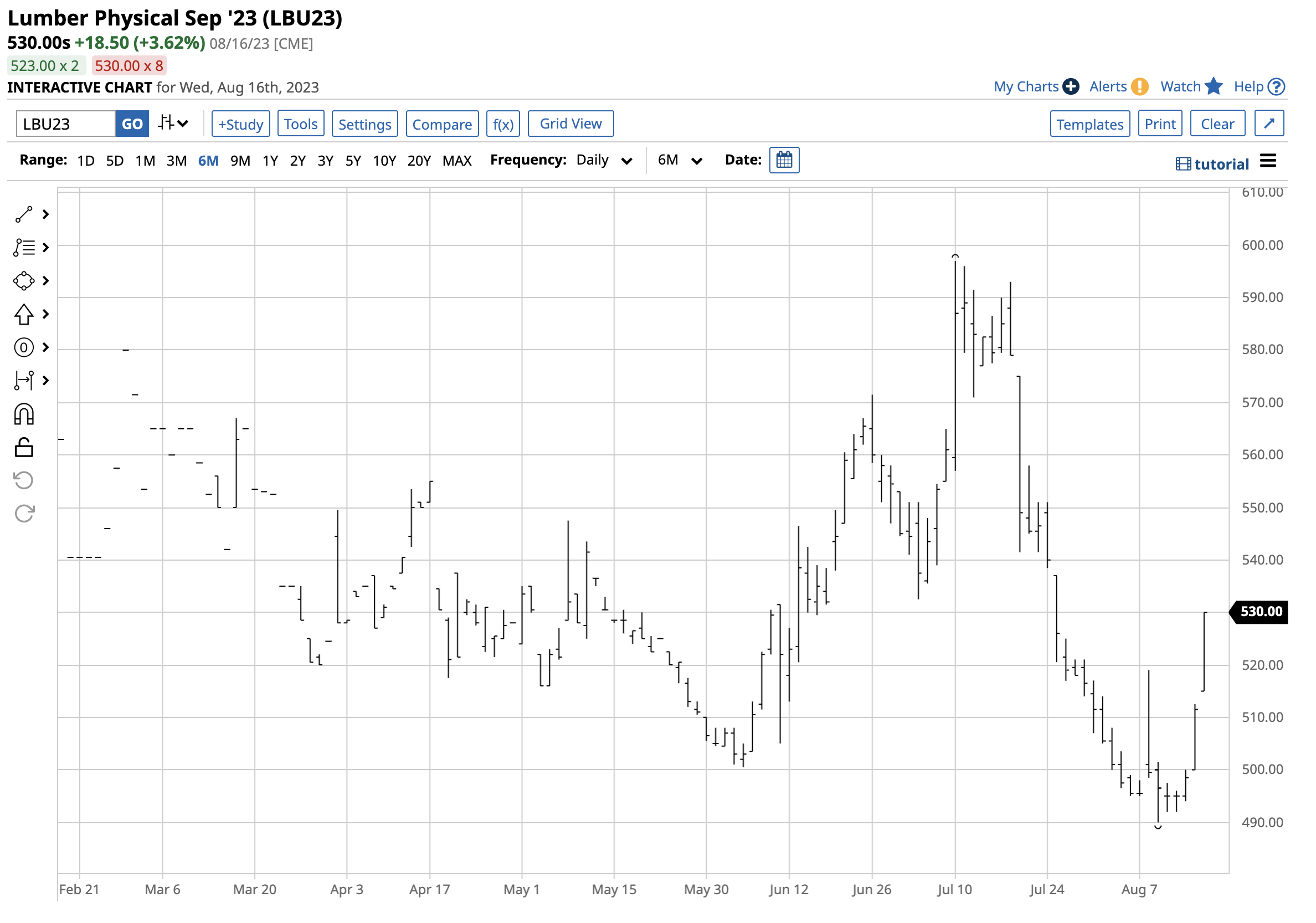Click the redo arrow icon
Screen dimensions: 1316x923
coord(24,514)
